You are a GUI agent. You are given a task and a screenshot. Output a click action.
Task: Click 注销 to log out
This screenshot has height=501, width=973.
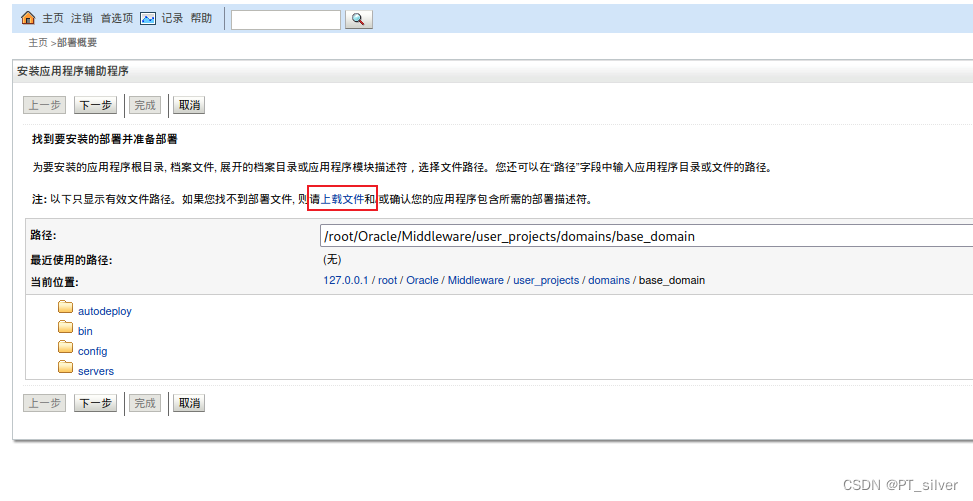(82, 18)
